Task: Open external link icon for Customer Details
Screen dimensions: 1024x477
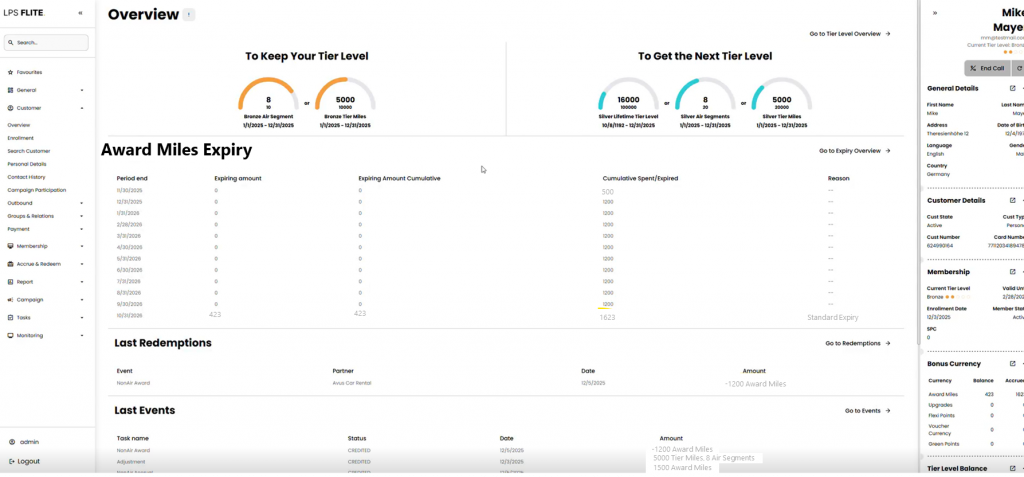Action: click(1012, 200)
